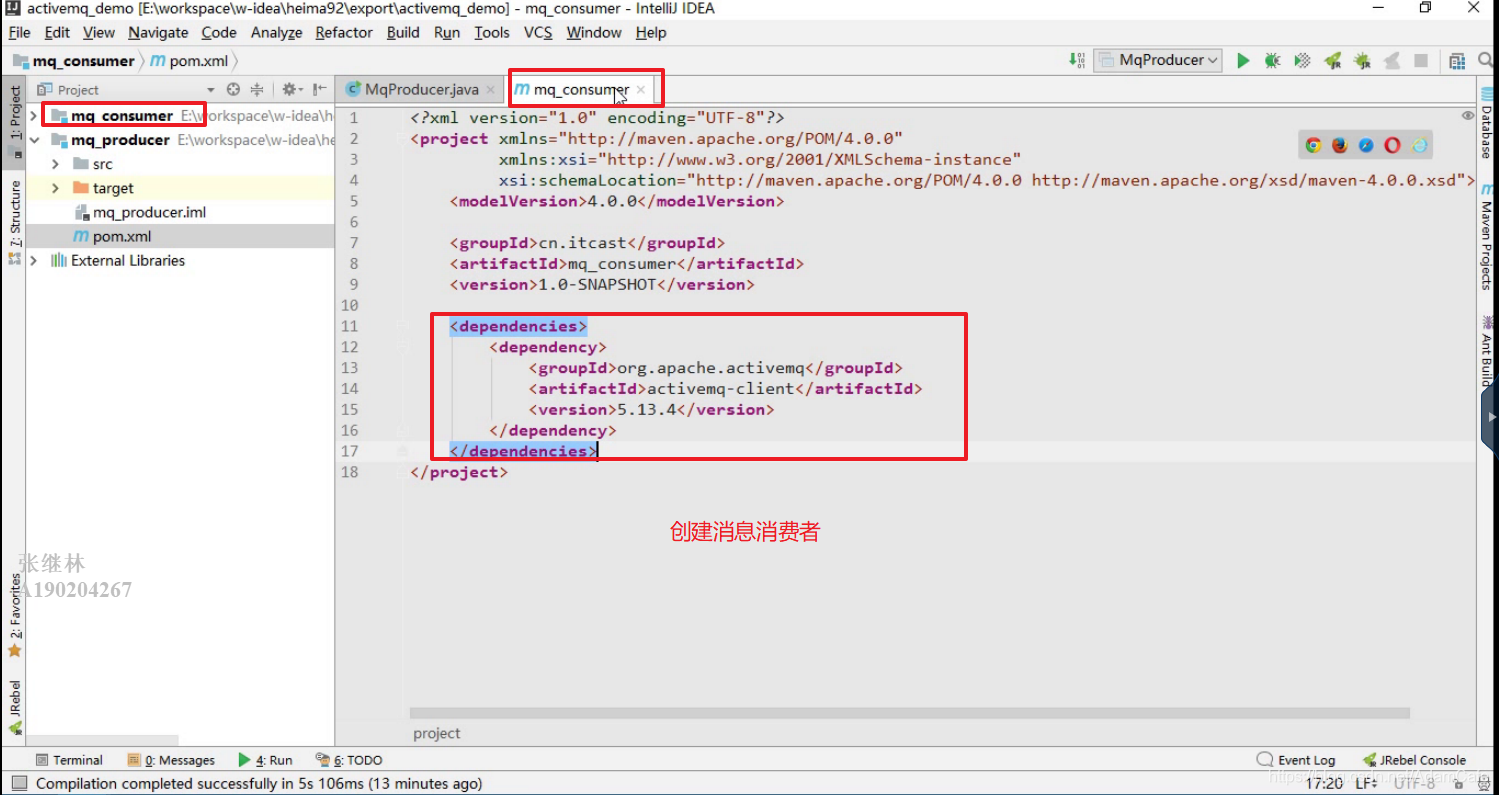Debug with JRebel bug icon
The image size is (1499, 795).
point(1362,61)
